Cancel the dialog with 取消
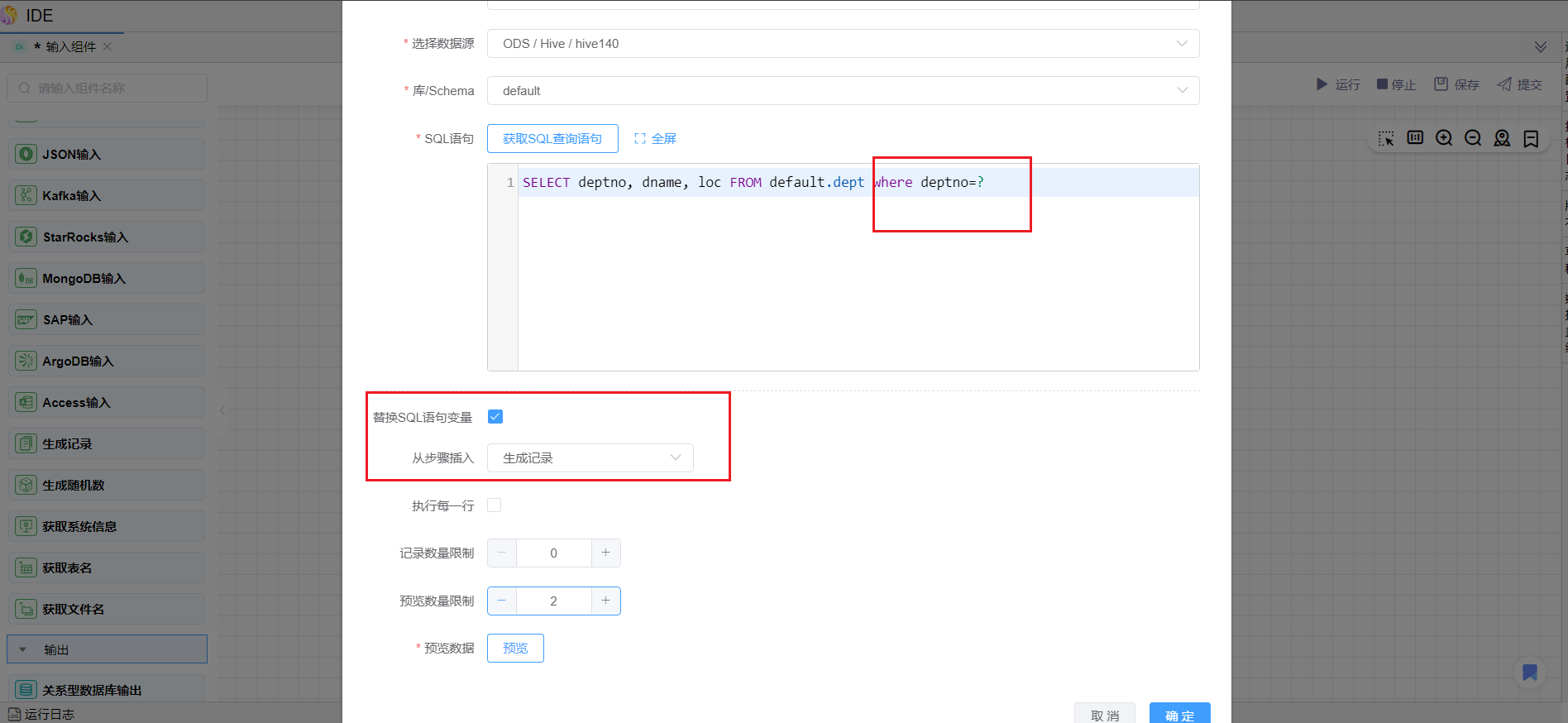Viewport: 1568px width, 723px height. click(1105, 715)
